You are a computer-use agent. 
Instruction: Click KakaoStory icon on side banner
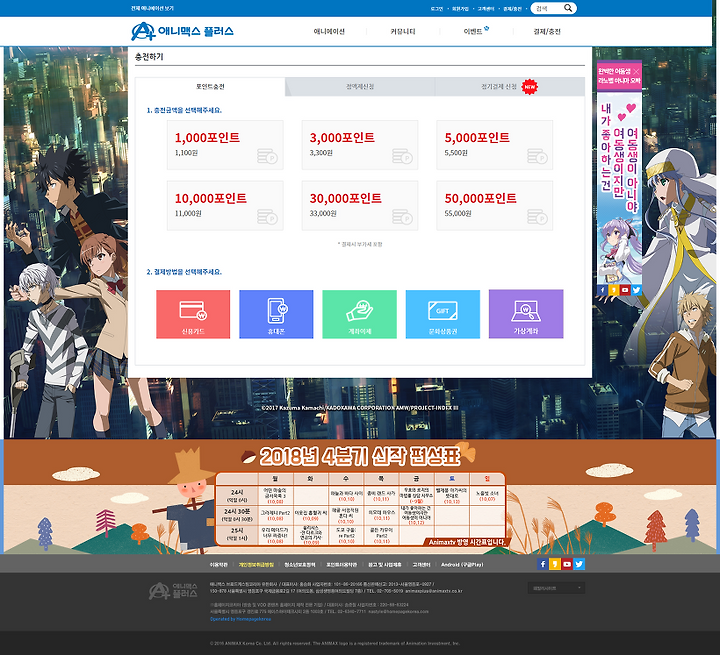pos(614,290)
